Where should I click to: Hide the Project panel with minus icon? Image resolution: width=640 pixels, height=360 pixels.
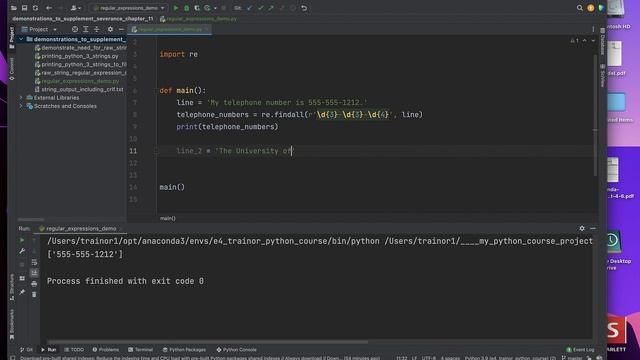(121, 29)
